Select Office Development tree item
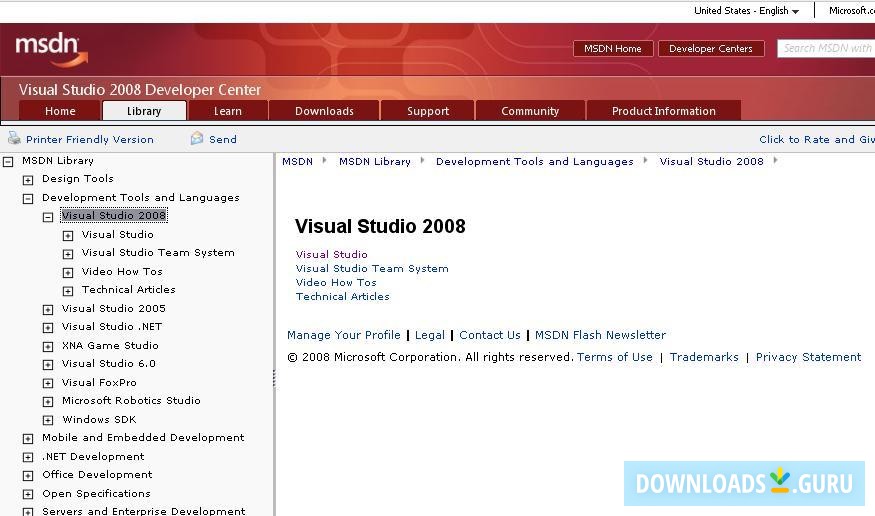Viewport: 875px width, 516px height. [x=97, y=474]
